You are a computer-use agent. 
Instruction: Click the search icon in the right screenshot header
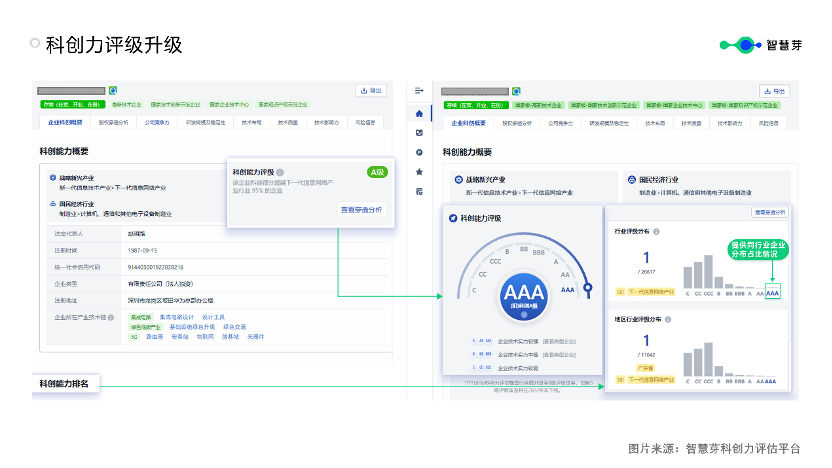pyautogui.click(x=516, y=91)
